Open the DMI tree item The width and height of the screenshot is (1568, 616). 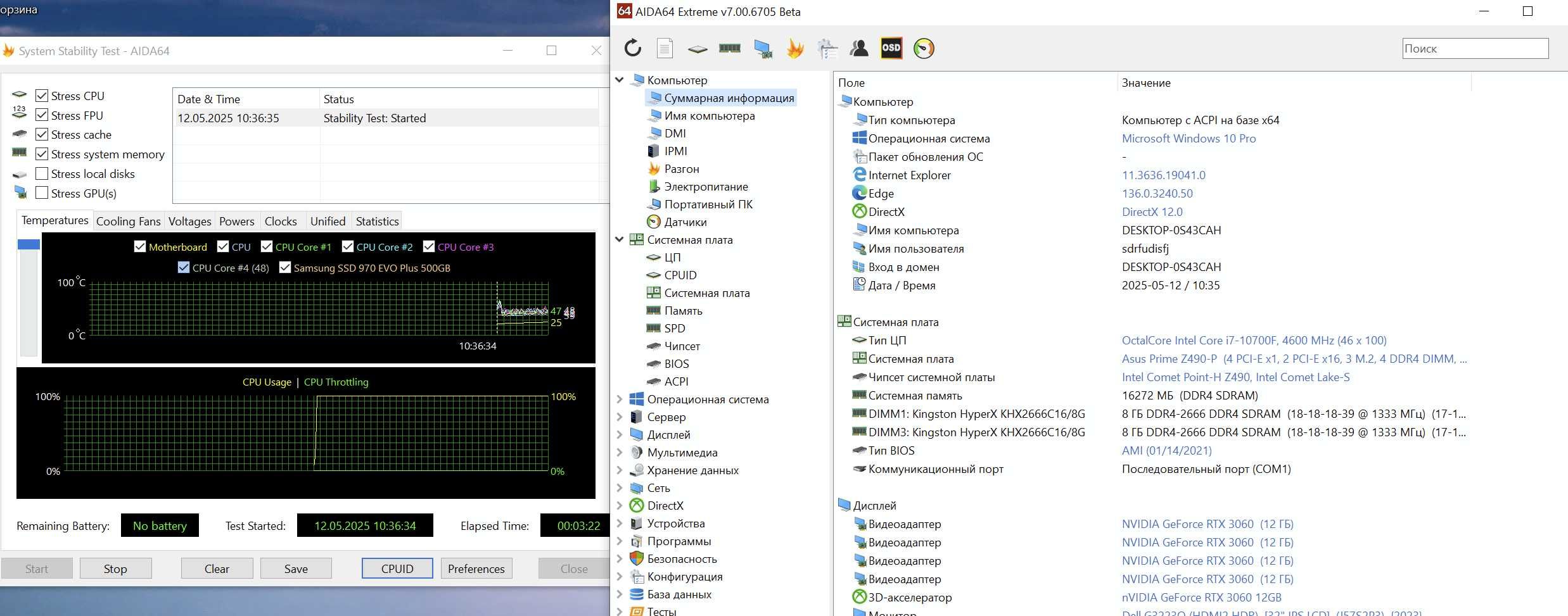[x=675, y=134]
